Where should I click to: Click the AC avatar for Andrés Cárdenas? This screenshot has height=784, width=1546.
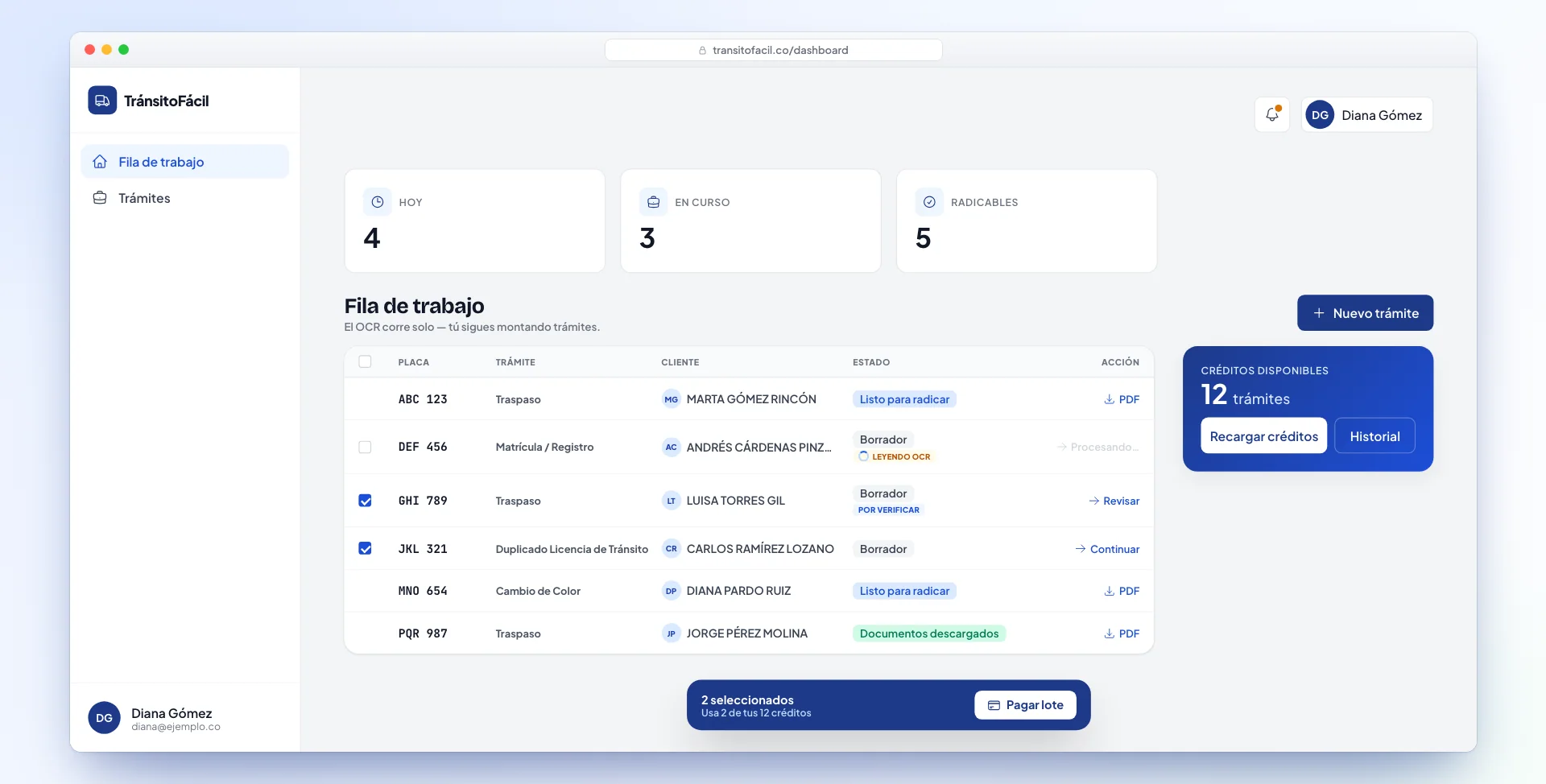click(672, 447)
